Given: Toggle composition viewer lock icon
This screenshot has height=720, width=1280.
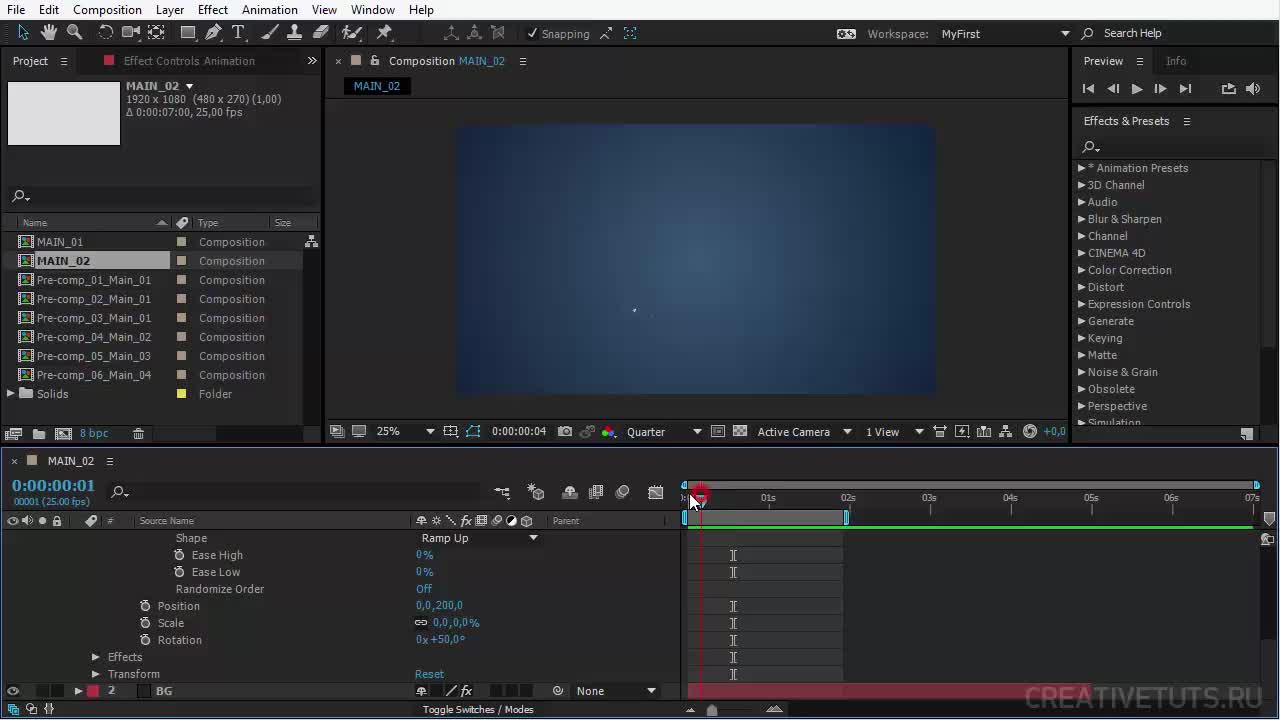Looking at the screenshot, I should [x=375, y=61].
